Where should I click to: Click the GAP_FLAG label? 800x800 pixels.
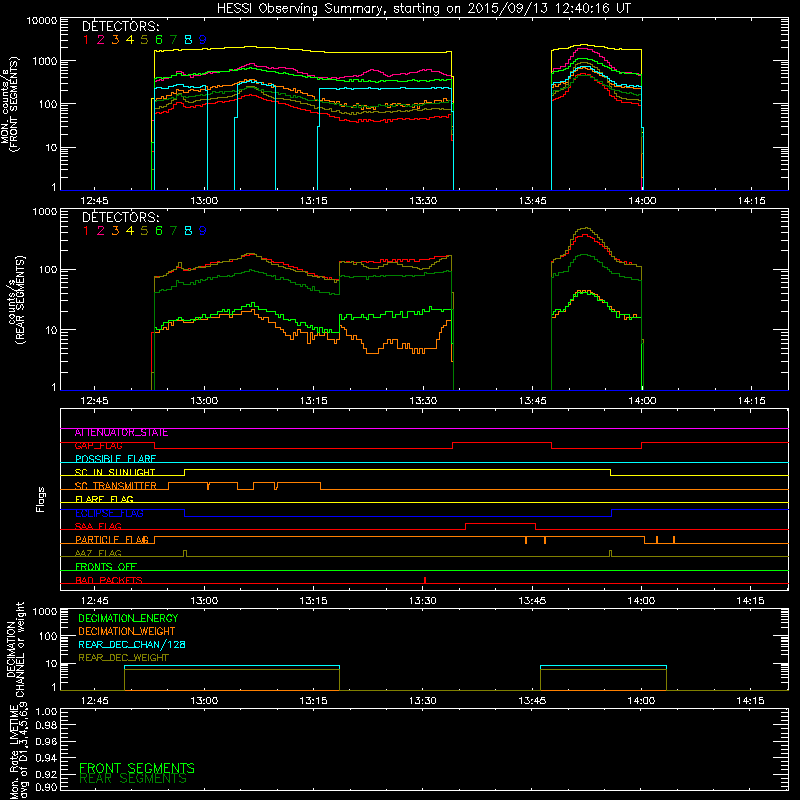(98, 446)
